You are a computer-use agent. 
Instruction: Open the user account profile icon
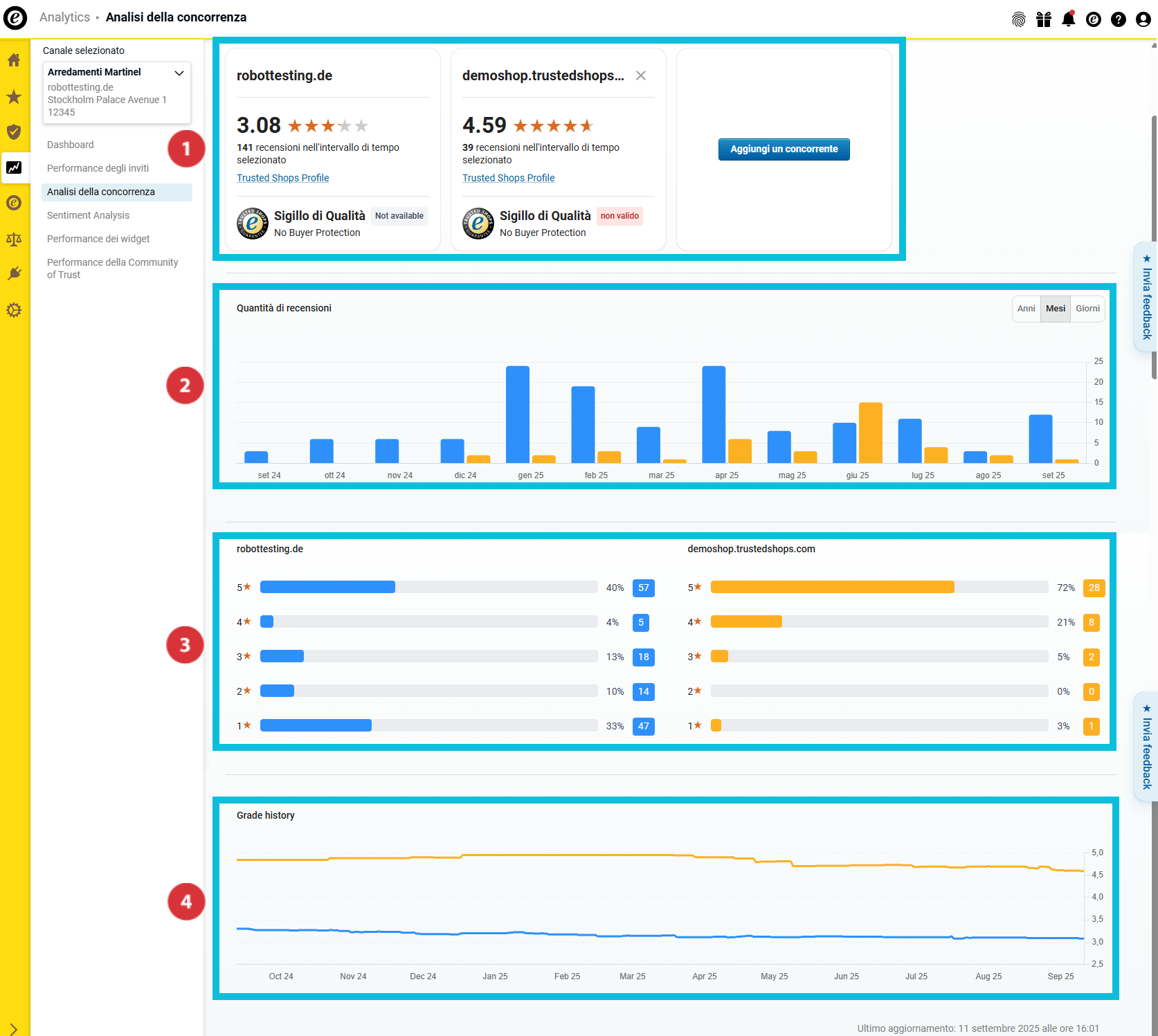tap(1143, 19)
